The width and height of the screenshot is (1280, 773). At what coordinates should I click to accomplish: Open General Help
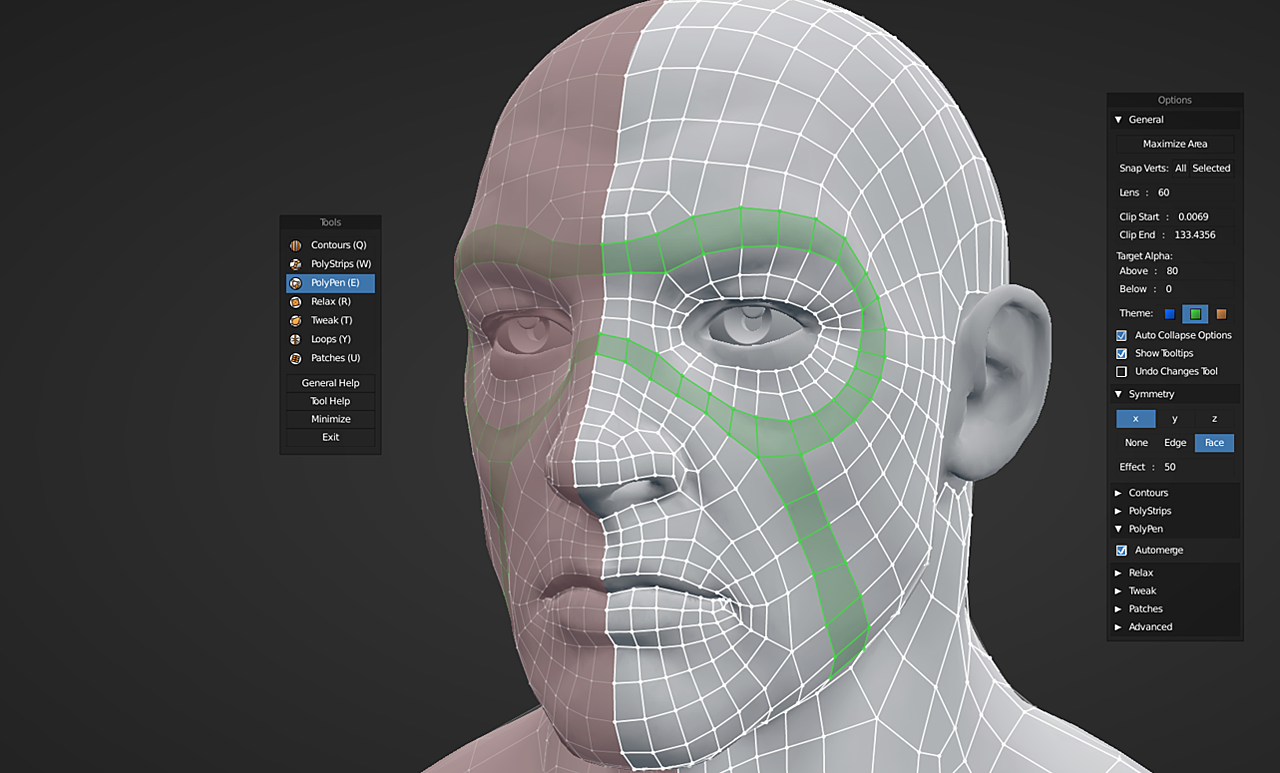pos(330,383)
